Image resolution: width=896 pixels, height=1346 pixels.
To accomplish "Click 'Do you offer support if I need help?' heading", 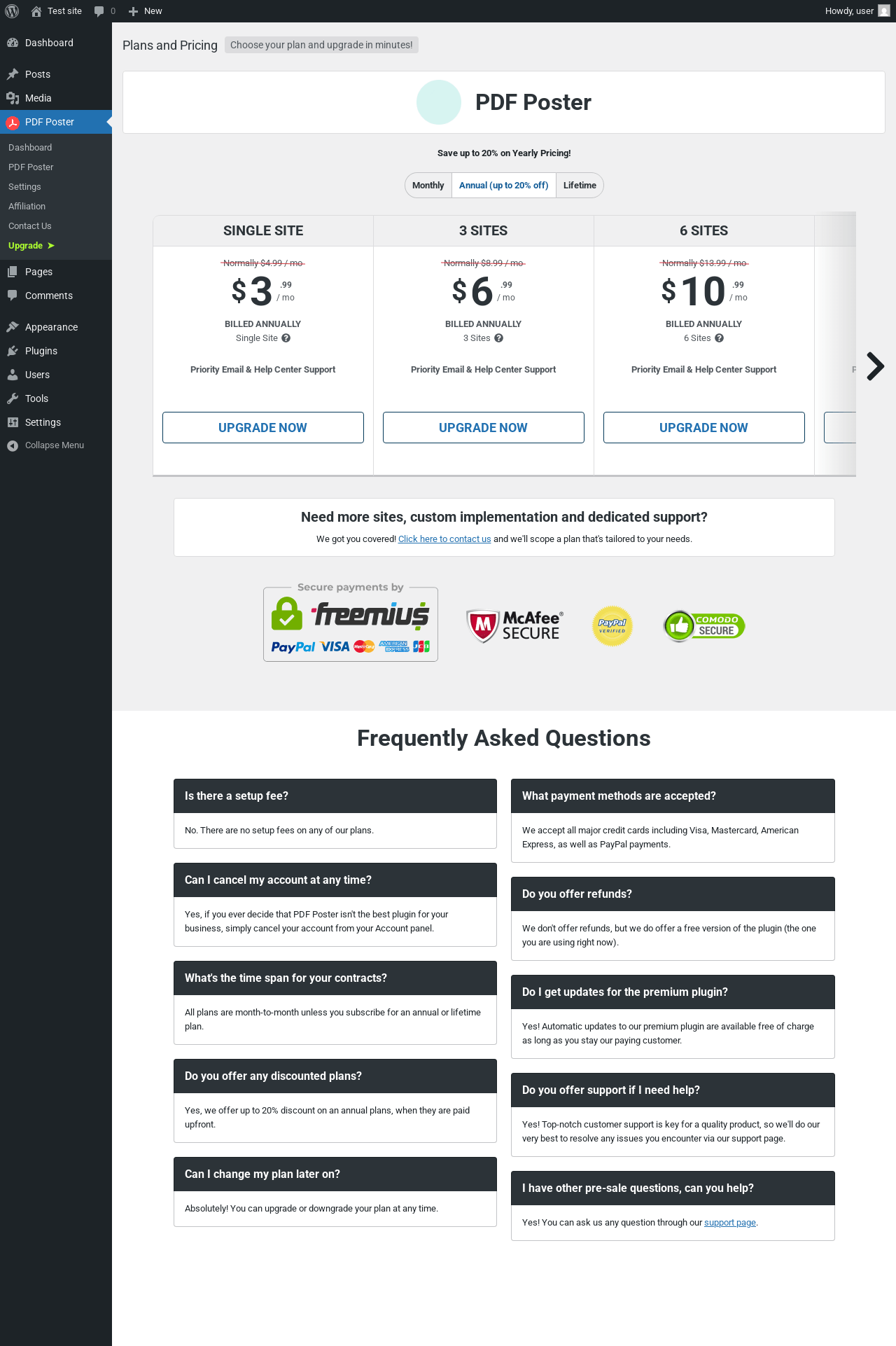I will pyautogui.click(x=673, y=1090).
